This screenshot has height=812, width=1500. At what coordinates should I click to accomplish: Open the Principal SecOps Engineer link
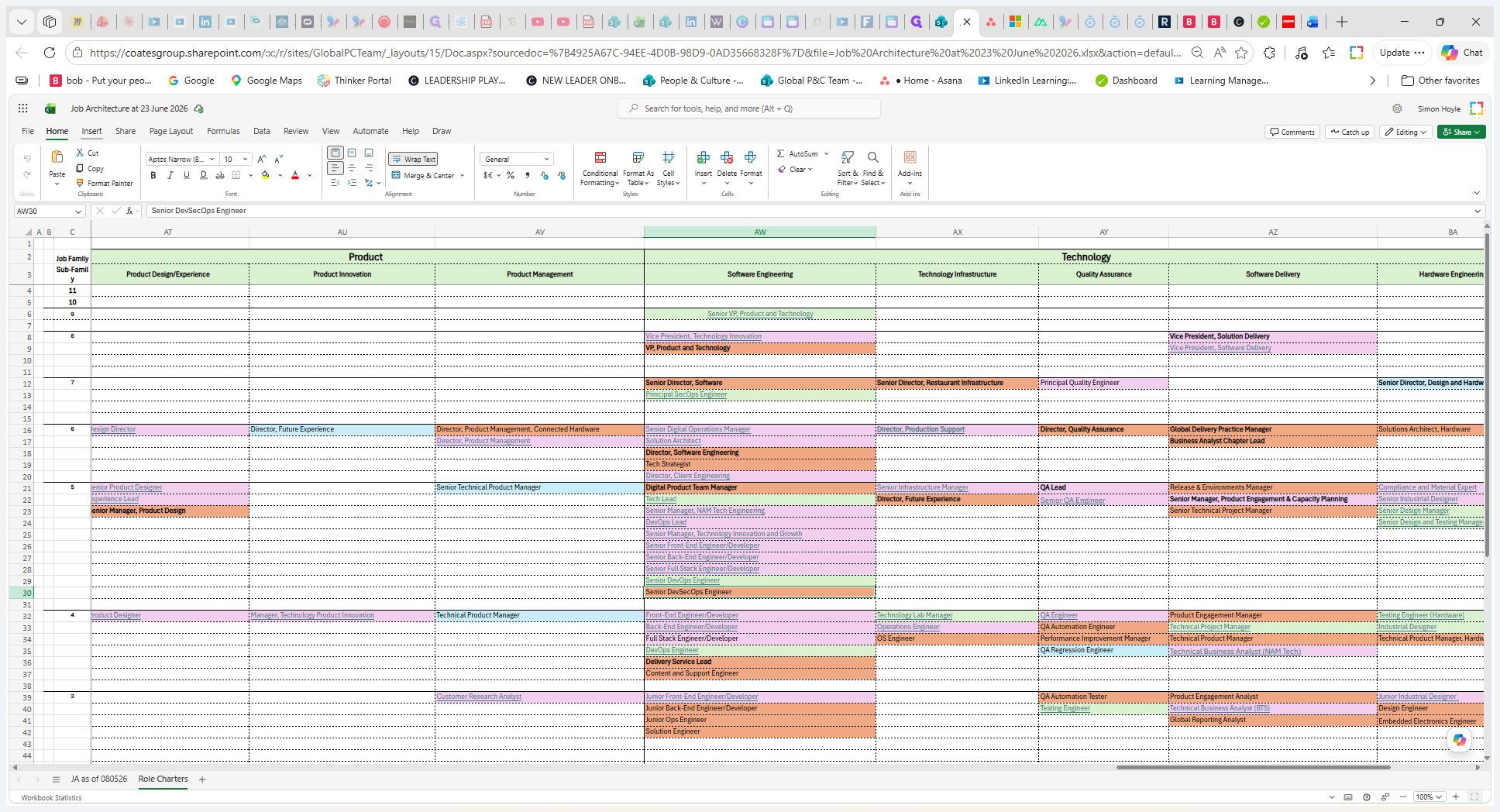686,394
